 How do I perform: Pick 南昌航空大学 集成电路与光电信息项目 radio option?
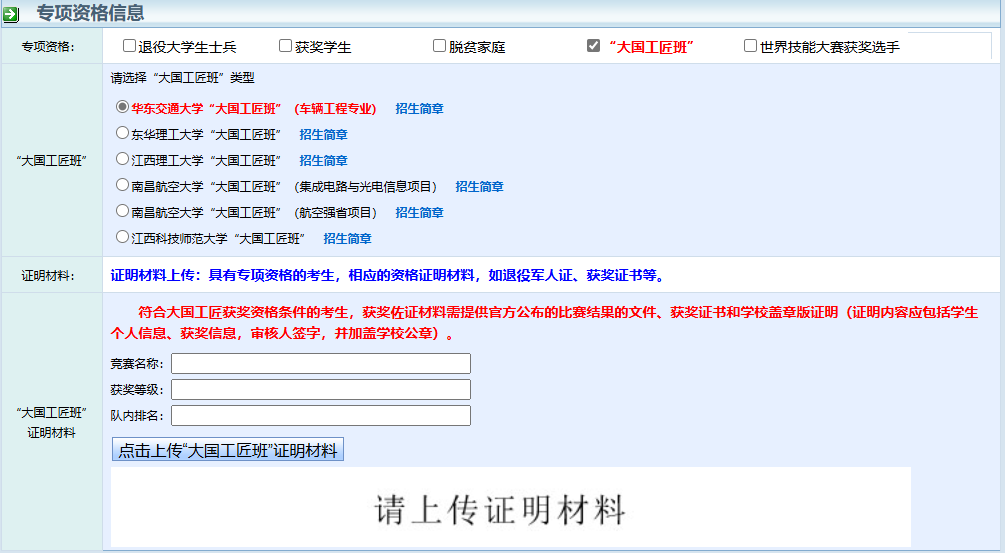click(x=122, y=185)
